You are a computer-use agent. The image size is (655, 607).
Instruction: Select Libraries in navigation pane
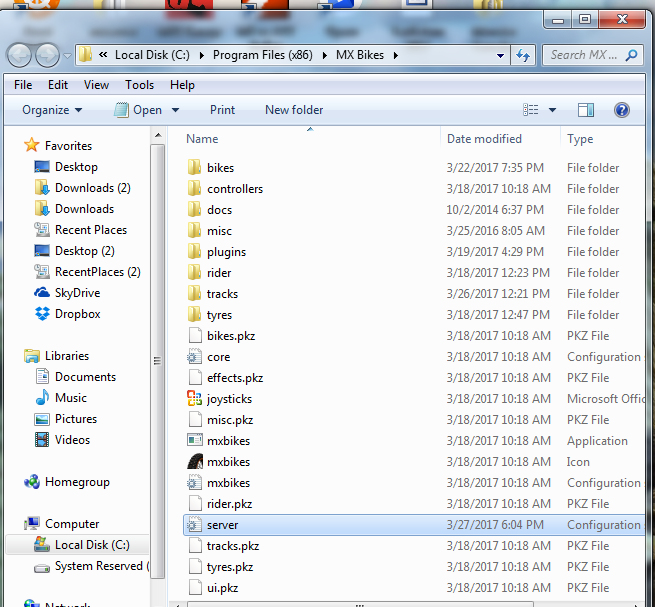pyautogui.click(x=67, y=356)
